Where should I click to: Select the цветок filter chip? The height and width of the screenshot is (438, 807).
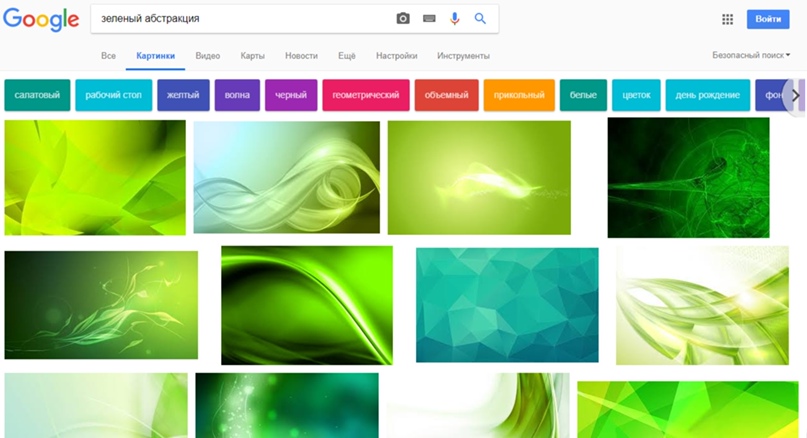[636, 95]
